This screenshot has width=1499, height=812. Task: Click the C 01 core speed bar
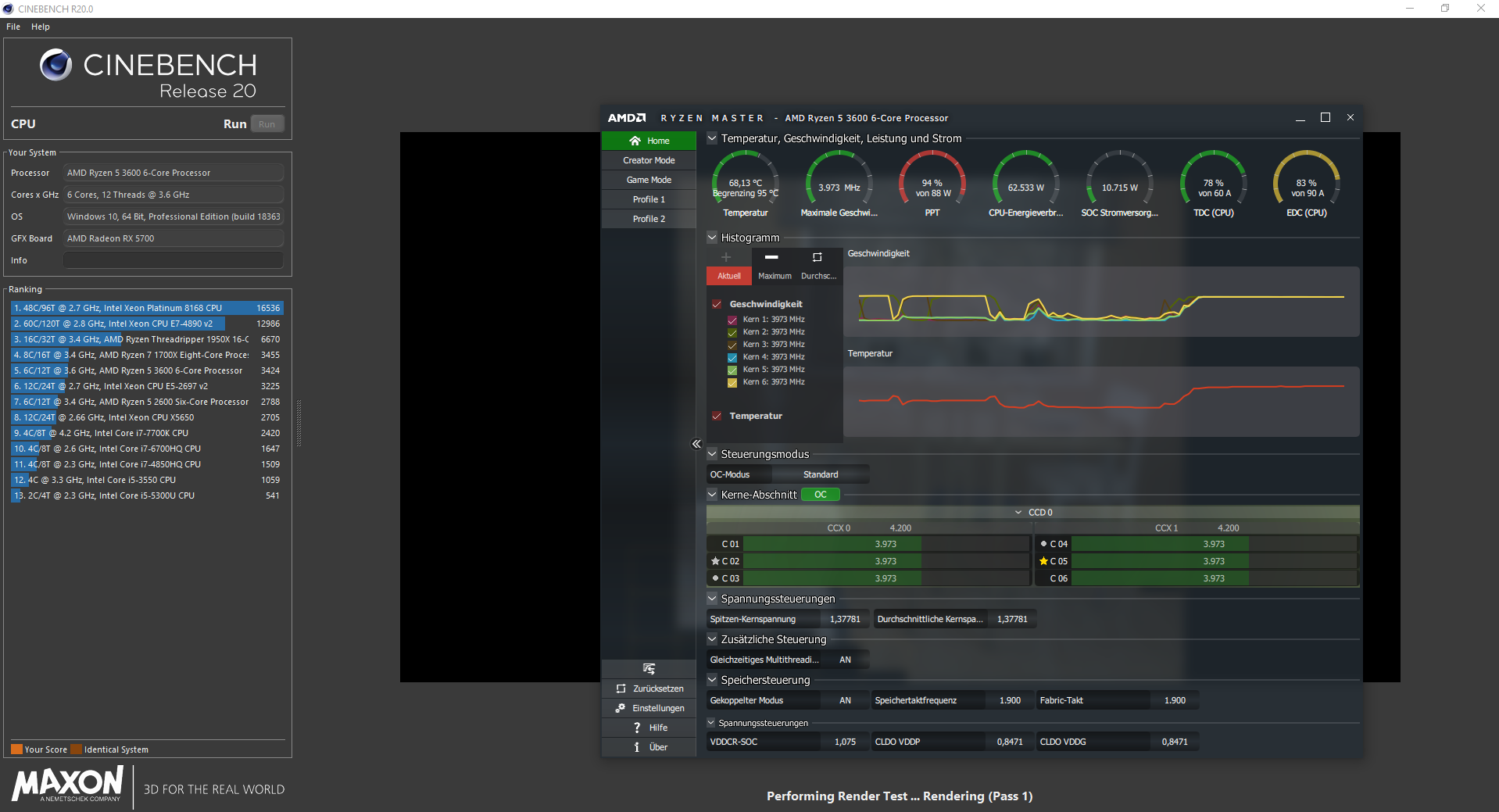coord(885,544)
